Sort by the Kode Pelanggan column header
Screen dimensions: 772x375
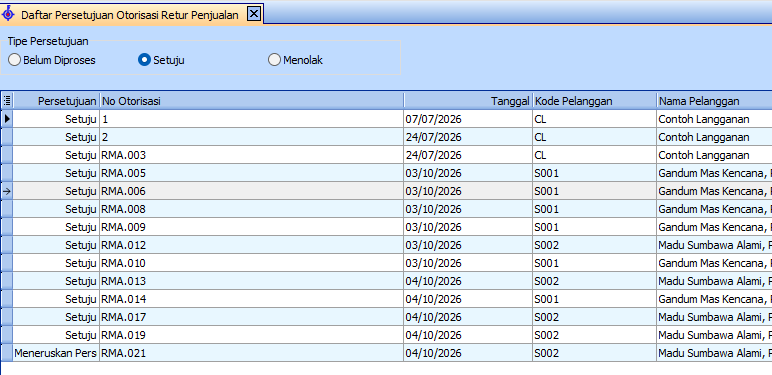point(594,101)
